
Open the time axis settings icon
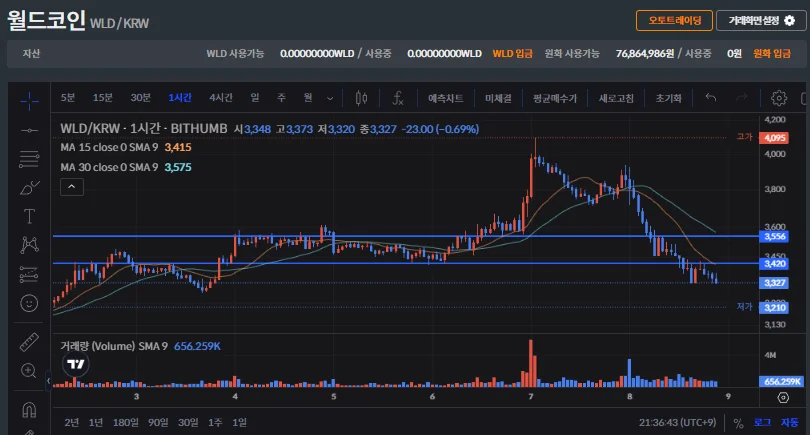(x=783, y=397)
